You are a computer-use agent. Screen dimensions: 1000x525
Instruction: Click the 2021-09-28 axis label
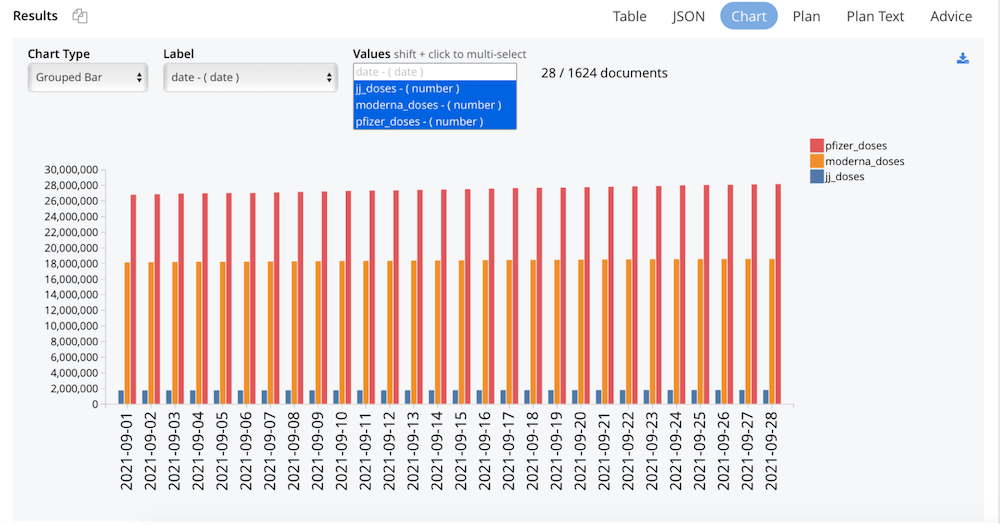click(772, 451)
